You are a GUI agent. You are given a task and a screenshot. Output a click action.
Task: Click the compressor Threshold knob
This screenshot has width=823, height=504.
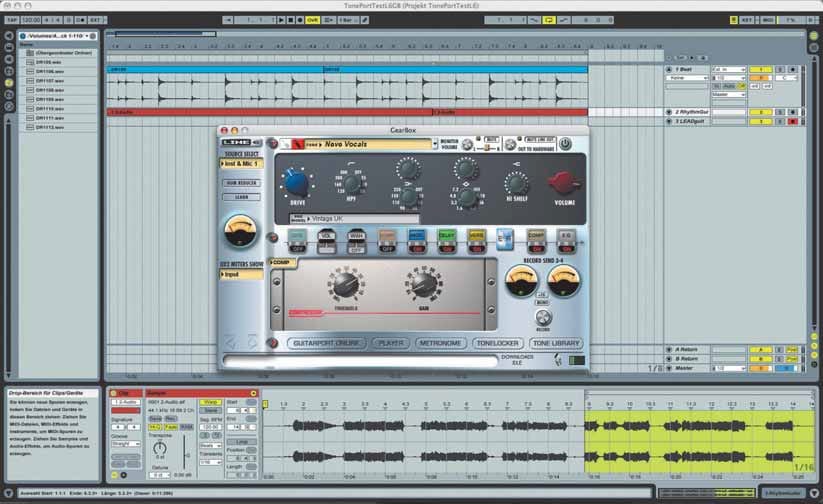346,284
